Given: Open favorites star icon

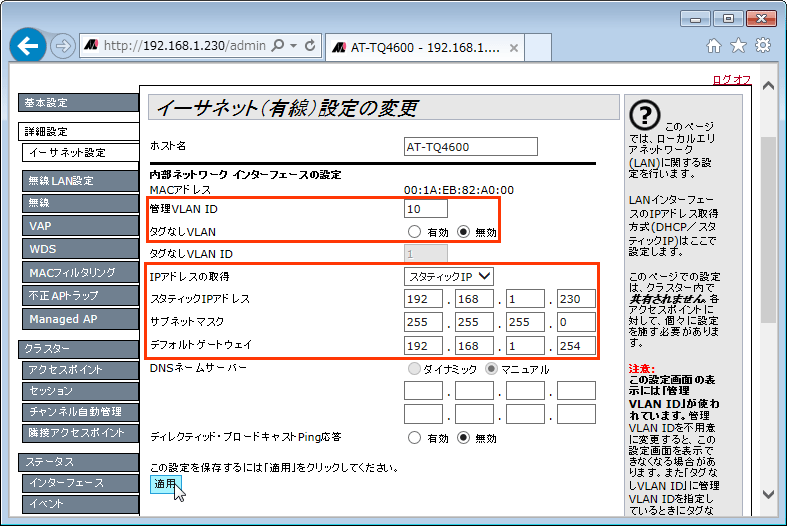Looking at the screenshot, I should pyautogui.click(x=738, y=46).
